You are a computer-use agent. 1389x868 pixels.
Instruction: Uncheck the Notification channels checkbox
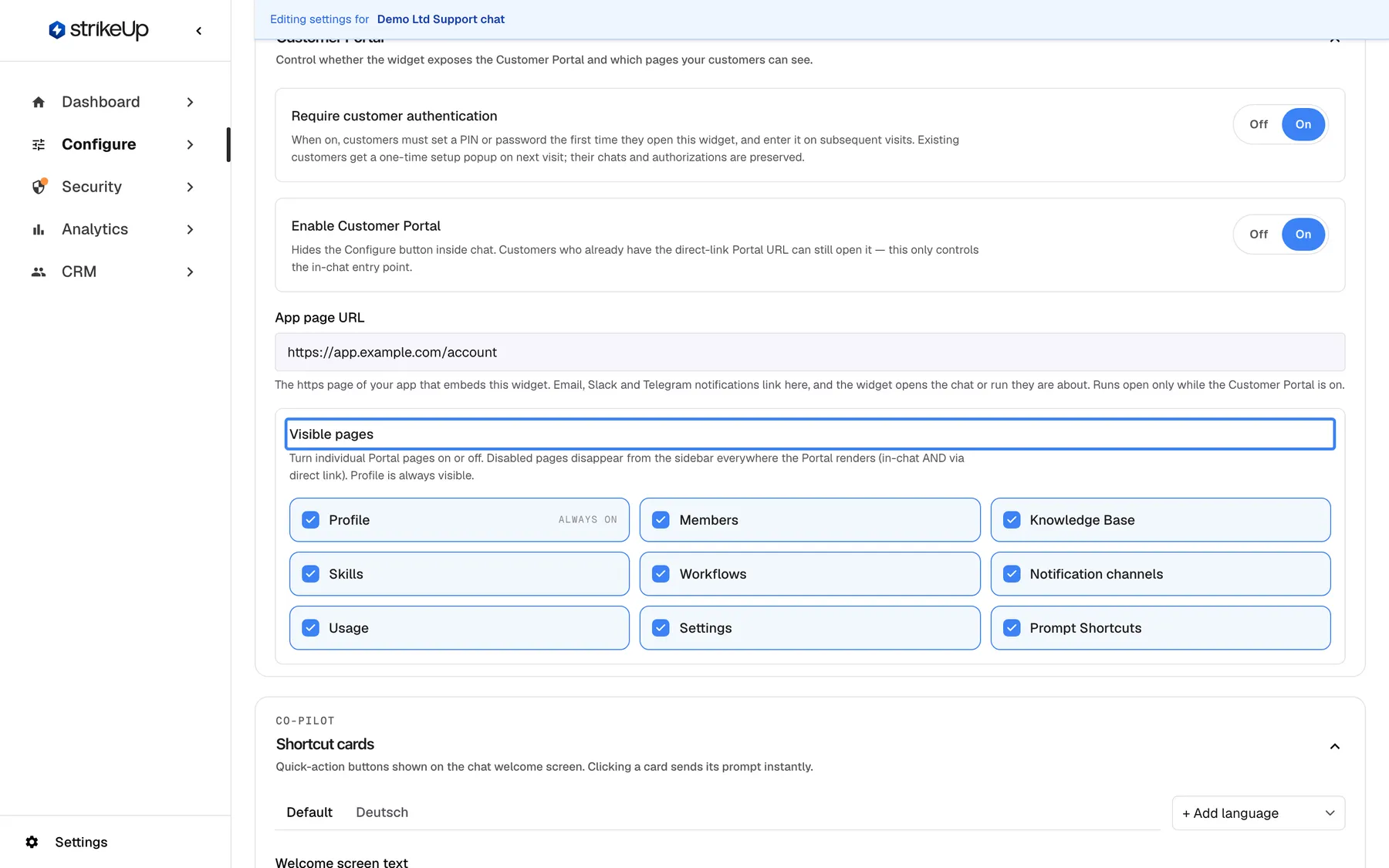(1012, 574)
